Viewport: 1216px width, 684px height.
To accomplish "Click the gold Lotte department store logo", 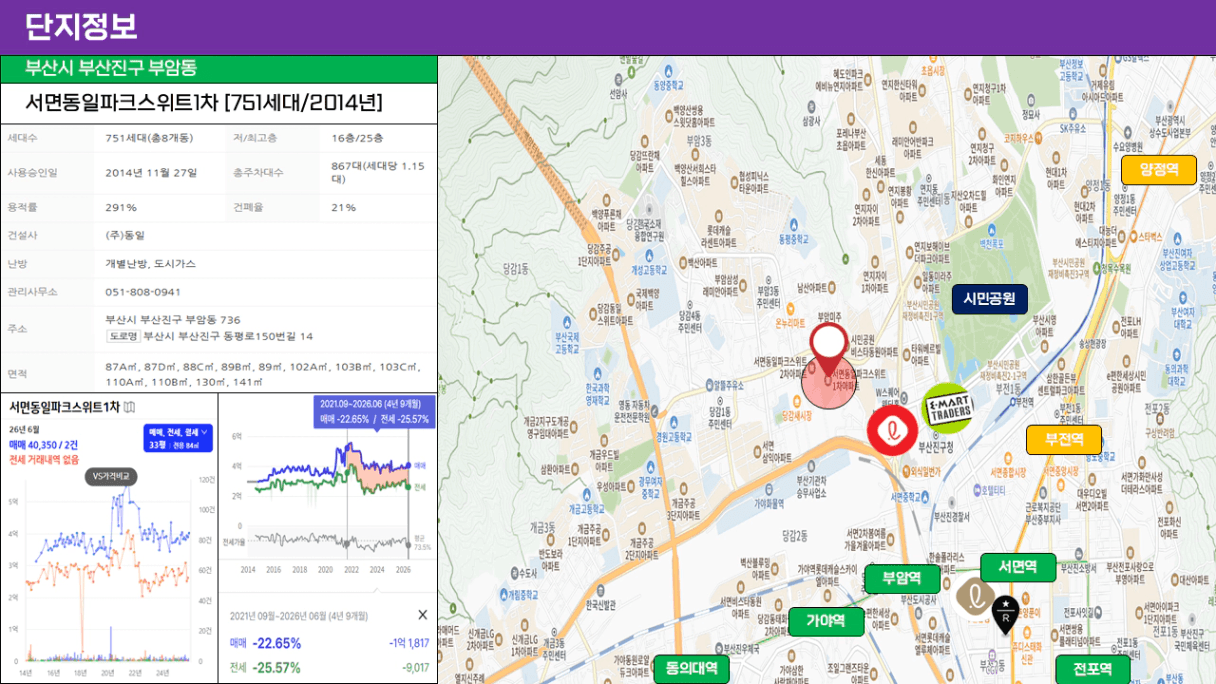I will tap(975, 595).
